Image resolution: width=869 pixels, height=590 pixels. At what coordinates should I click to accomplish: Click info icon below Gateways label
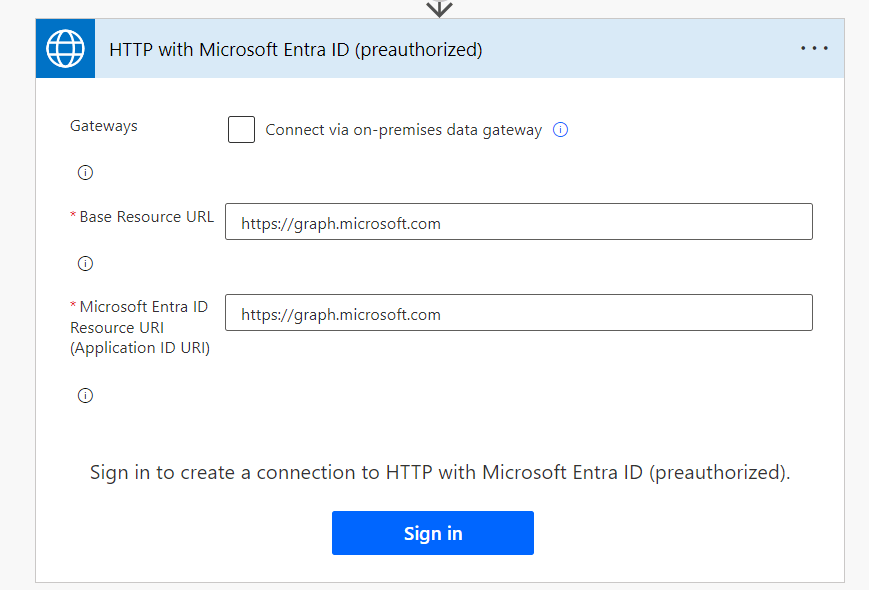click(x=86, y=173)
